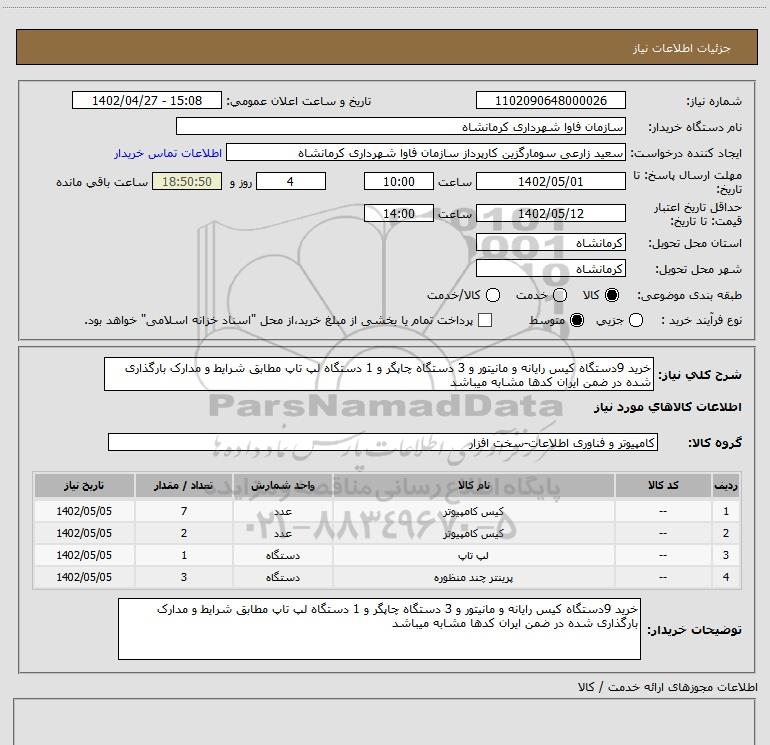Click the request creator name field
770x745 pixels.
pos(426,153)
